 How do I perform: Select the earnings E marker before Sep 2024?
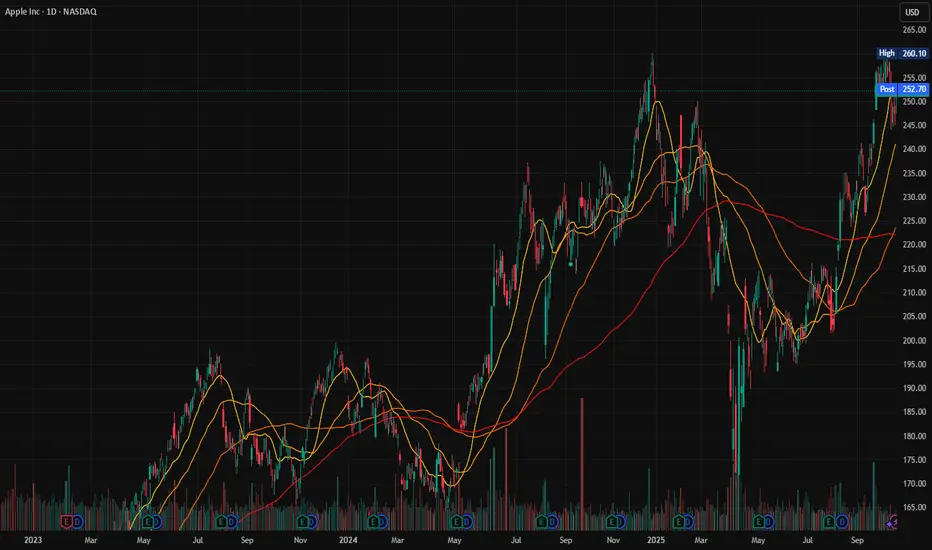click(541, 522)
